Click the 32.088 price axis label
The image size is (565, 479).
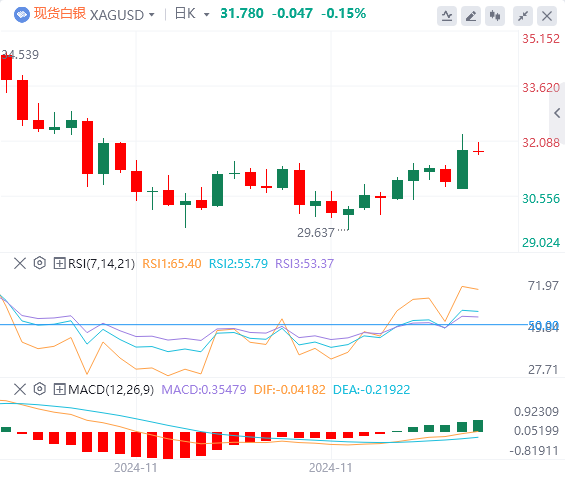coord(541,143)
